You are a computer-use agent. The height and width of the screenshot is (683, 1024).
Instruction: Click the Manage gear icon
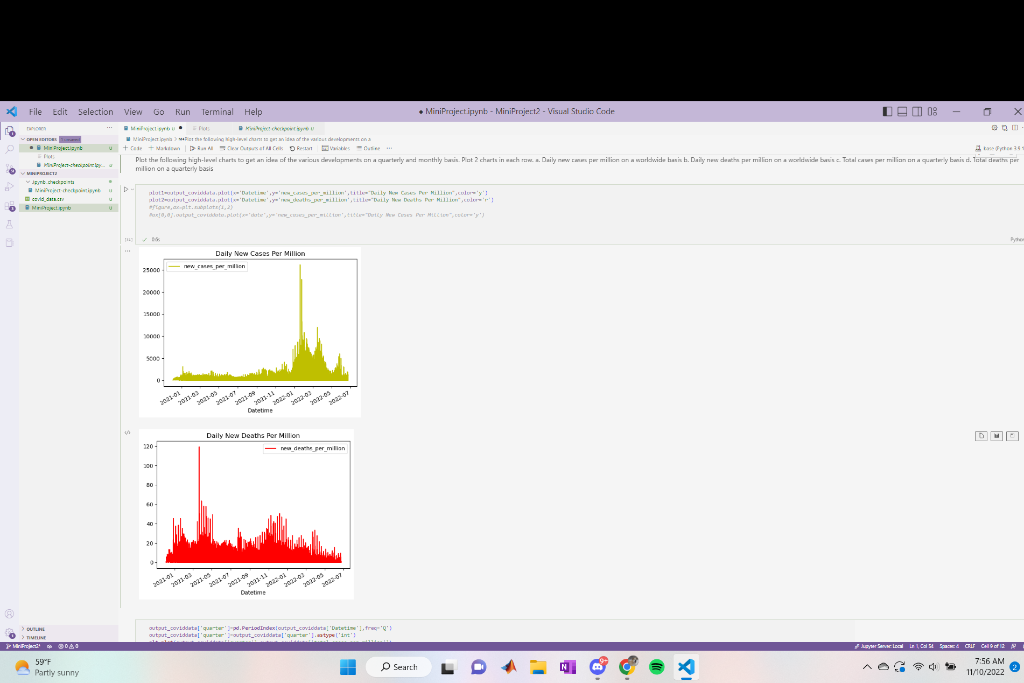point(10,633)
